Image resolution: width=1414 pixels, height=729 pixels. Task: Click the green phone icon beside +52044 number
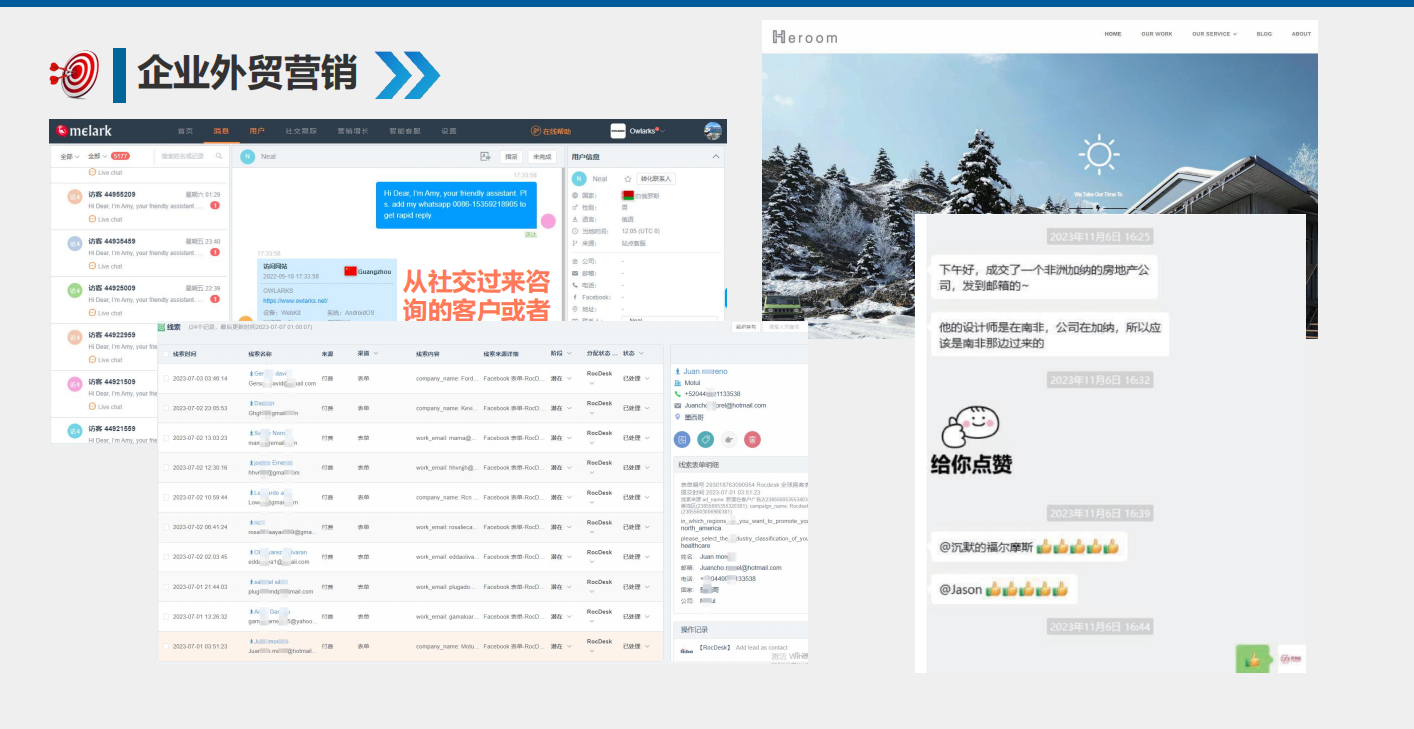[678, 394]
